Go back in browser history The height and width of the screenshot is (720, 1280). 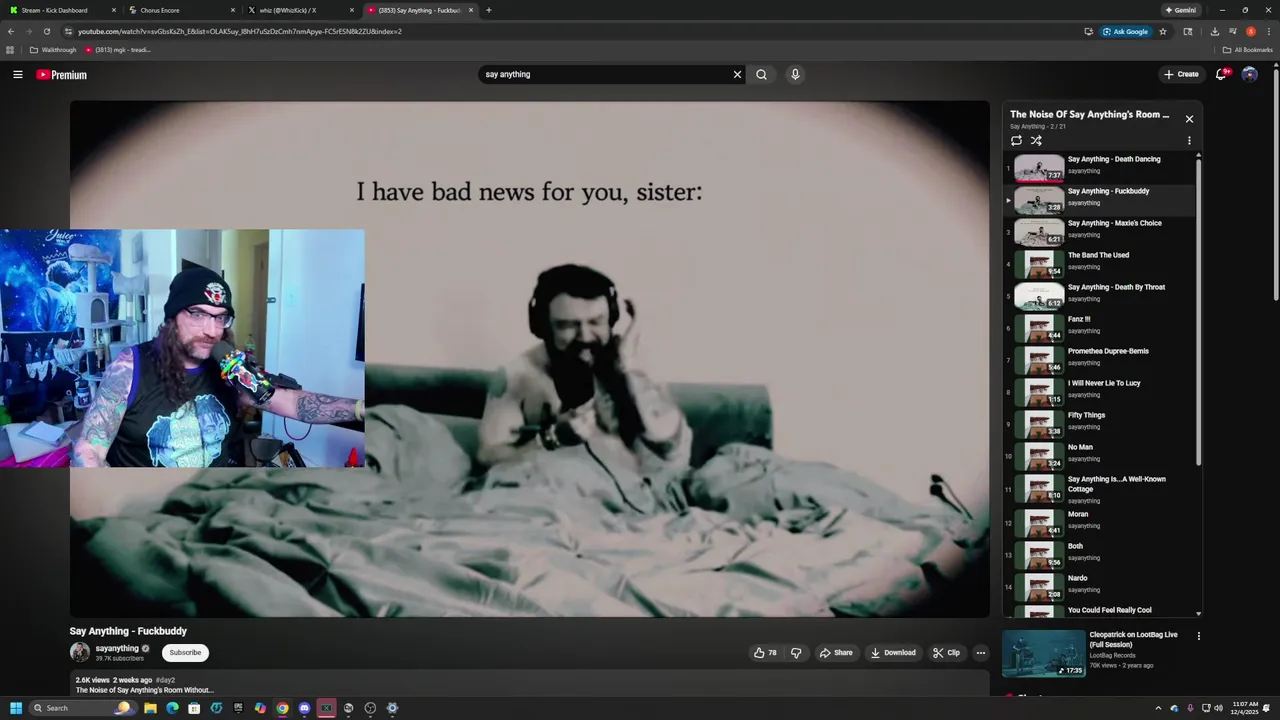pos(11,31)
